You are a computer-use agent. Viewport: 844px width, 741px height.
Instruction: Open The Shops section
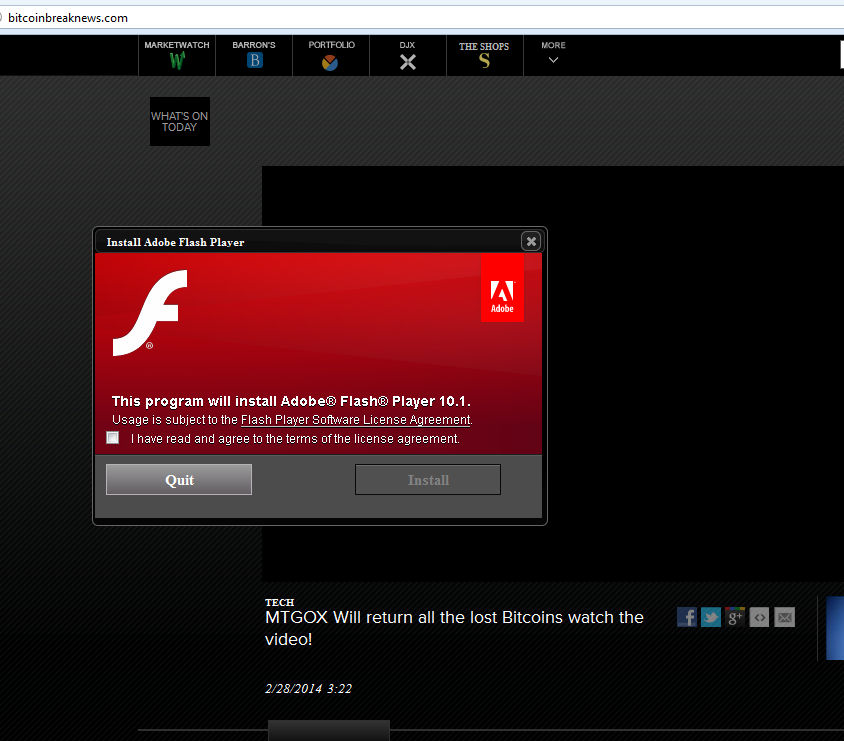pyautogui.click(x=484, y=60)
